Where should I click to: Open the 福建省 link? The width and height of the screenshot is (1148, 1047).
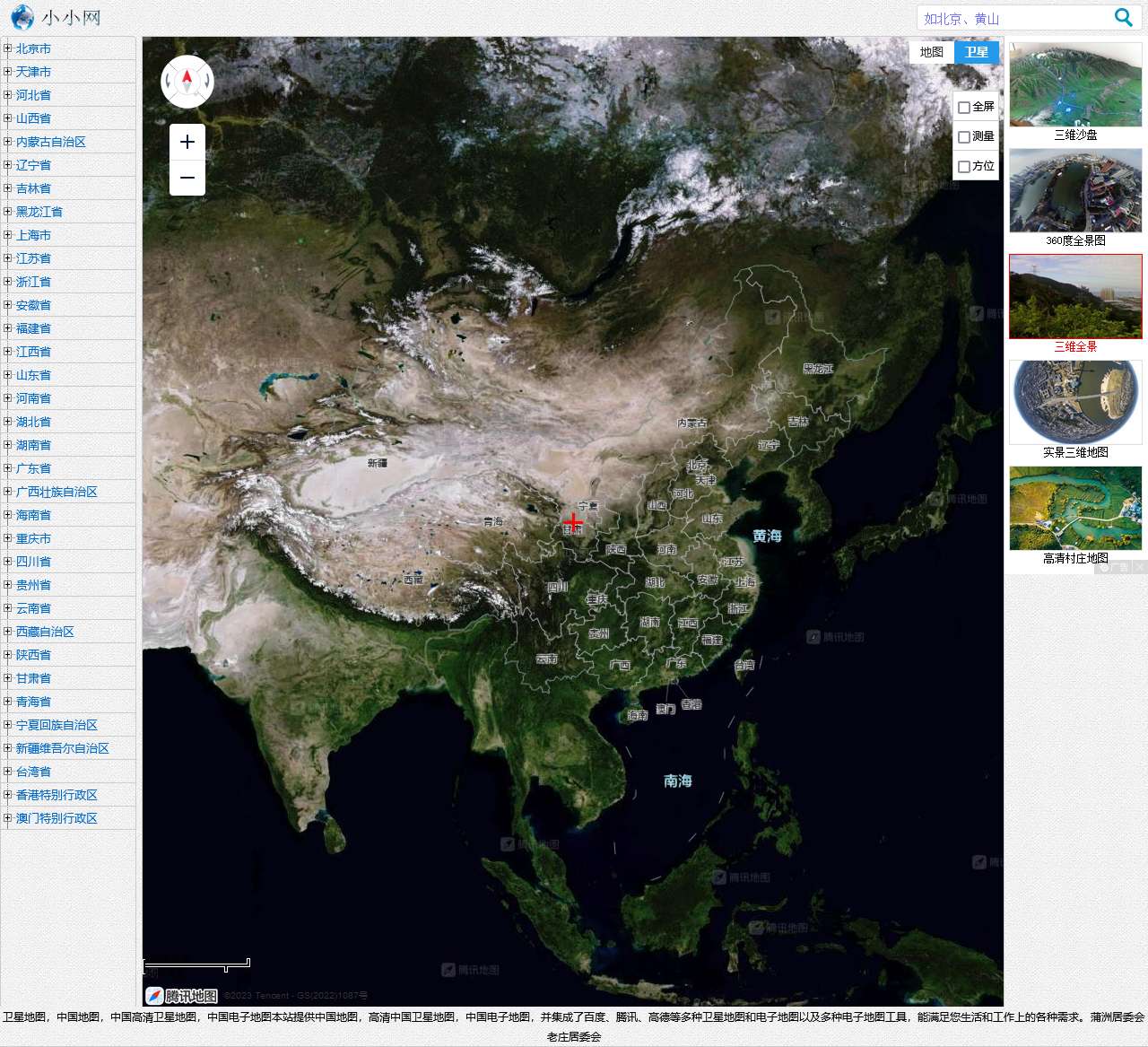33,328
